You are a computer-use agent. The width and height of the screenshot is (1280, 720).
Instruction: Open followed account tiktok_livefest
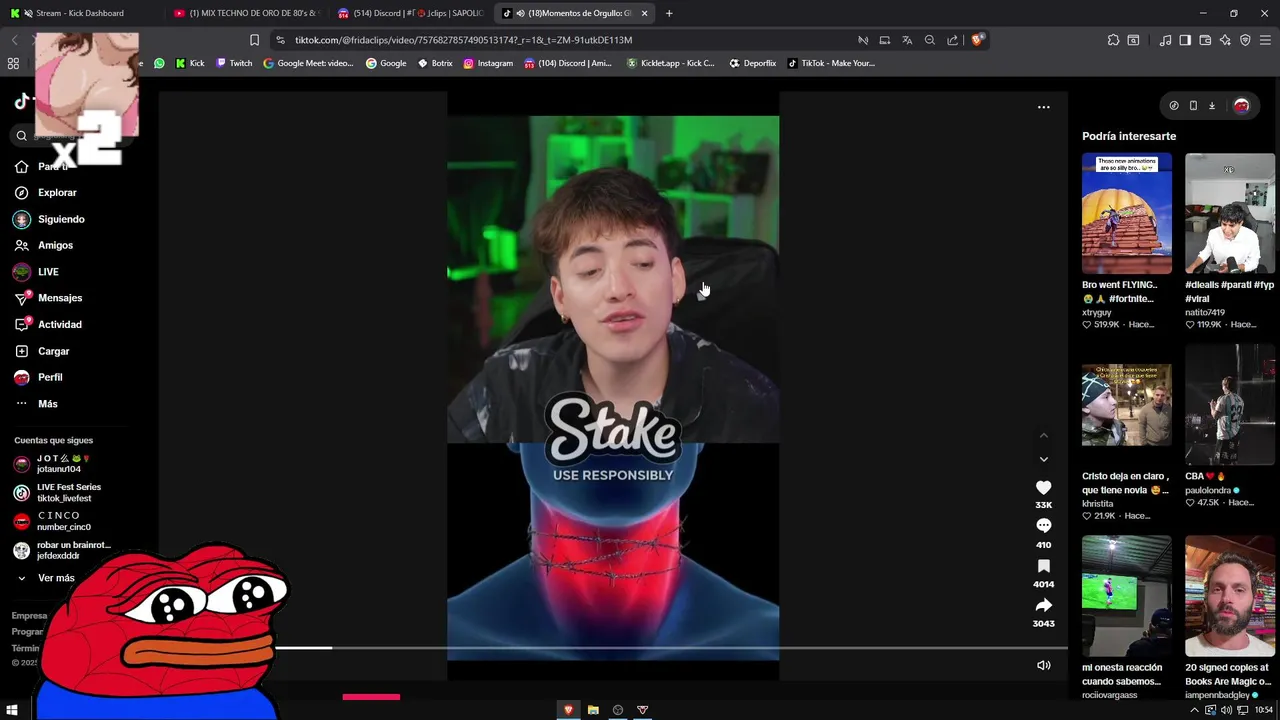pyautogui.click(x=57, y=492)
